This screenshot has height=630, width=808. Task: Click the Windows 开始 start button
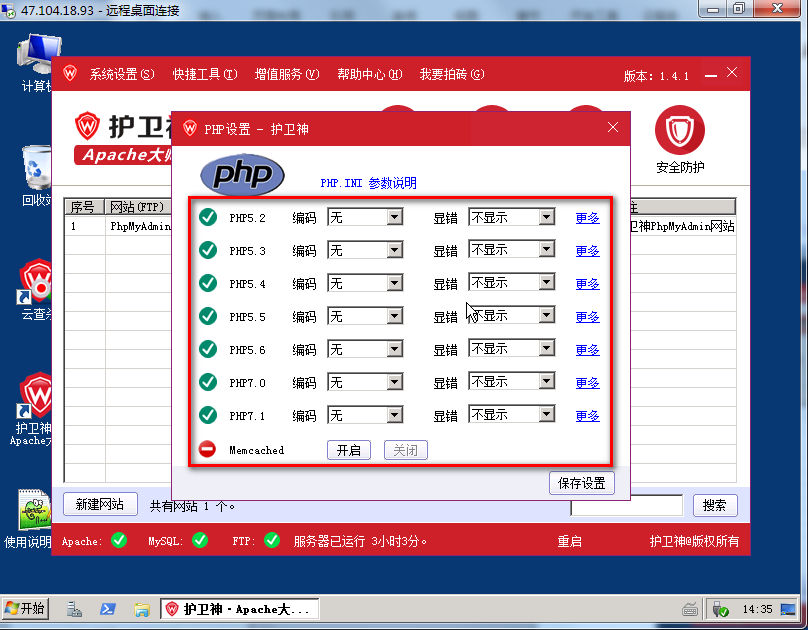pos(25,609)
